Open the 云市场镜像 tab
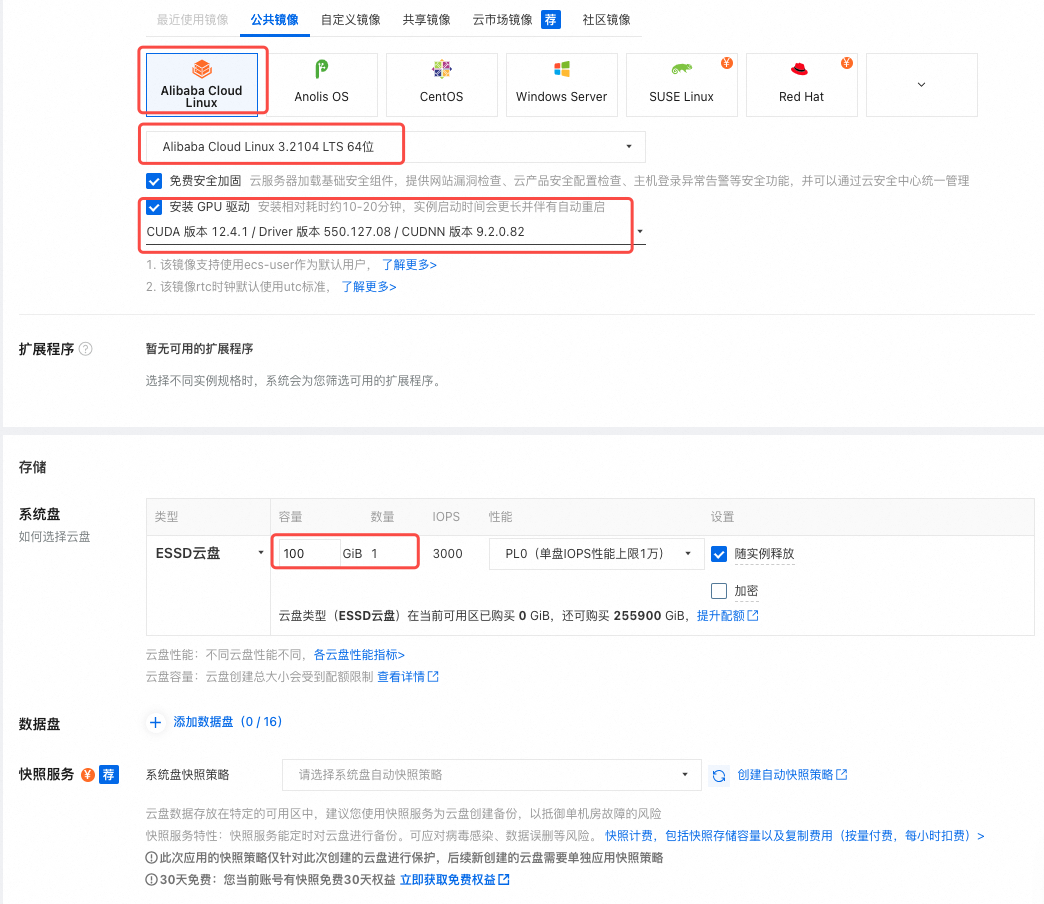Image resolution: width=1044 pixels, height=904 pixels. (x=503, y=19)
